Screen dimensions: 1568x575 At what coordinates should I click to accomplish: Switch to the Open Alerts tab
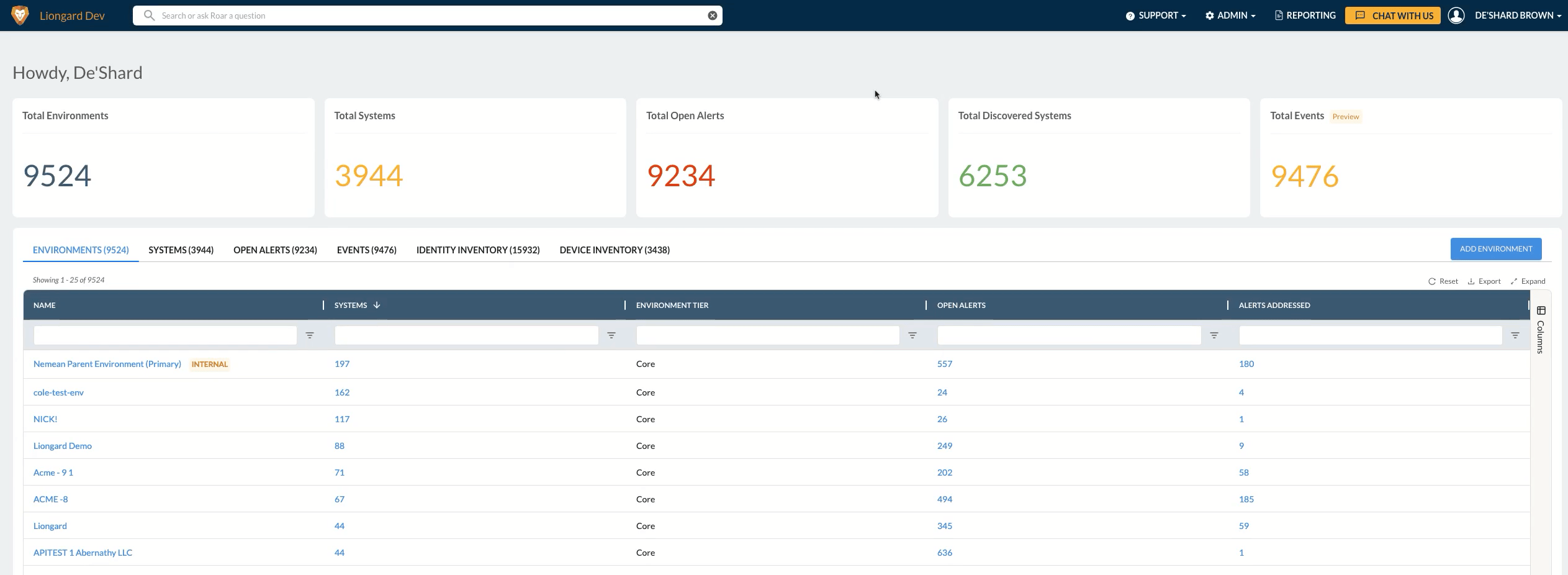[275, 250]
